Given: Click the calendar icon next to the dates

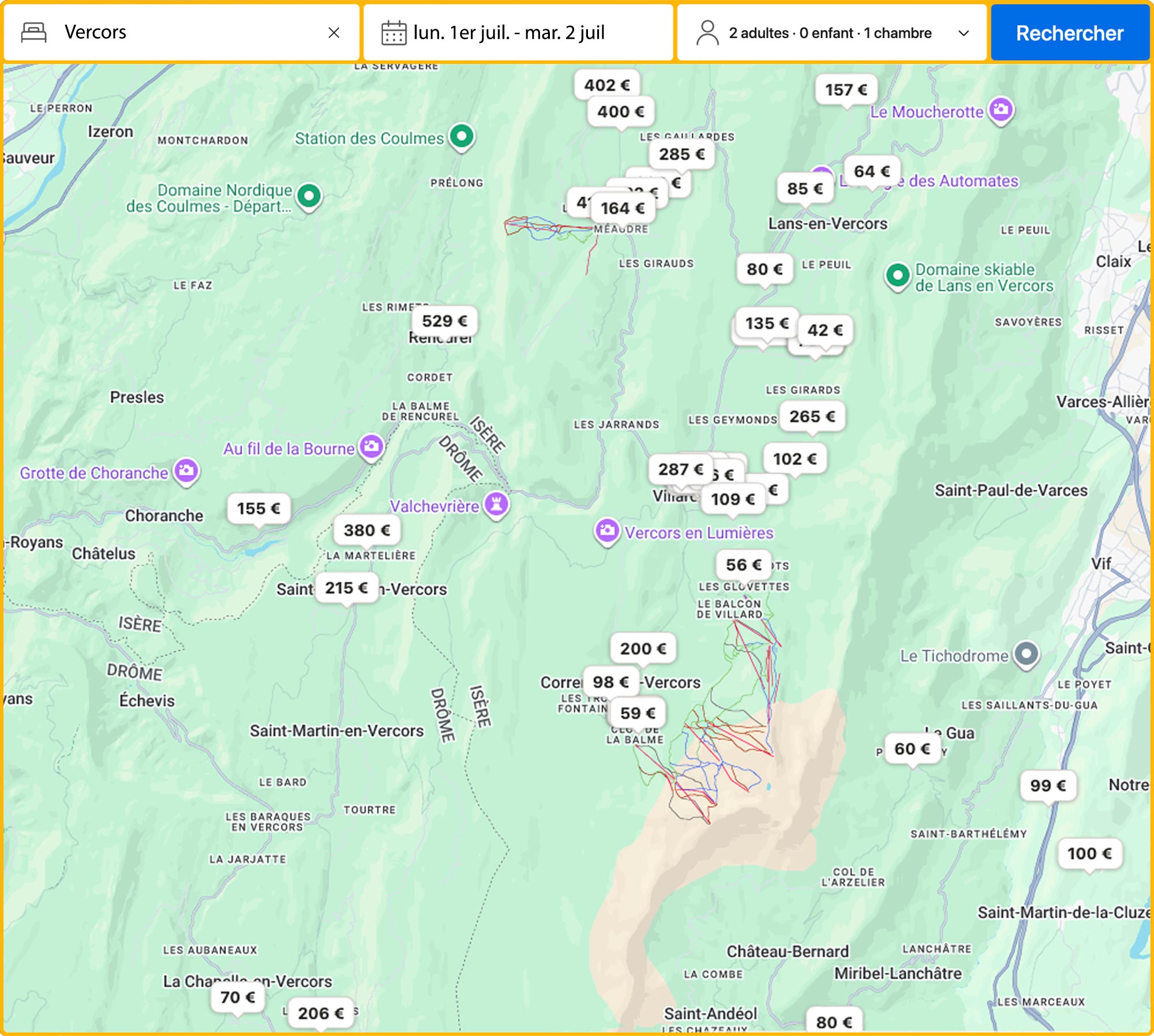Looking at the screenshot, I should coord(394,33).
